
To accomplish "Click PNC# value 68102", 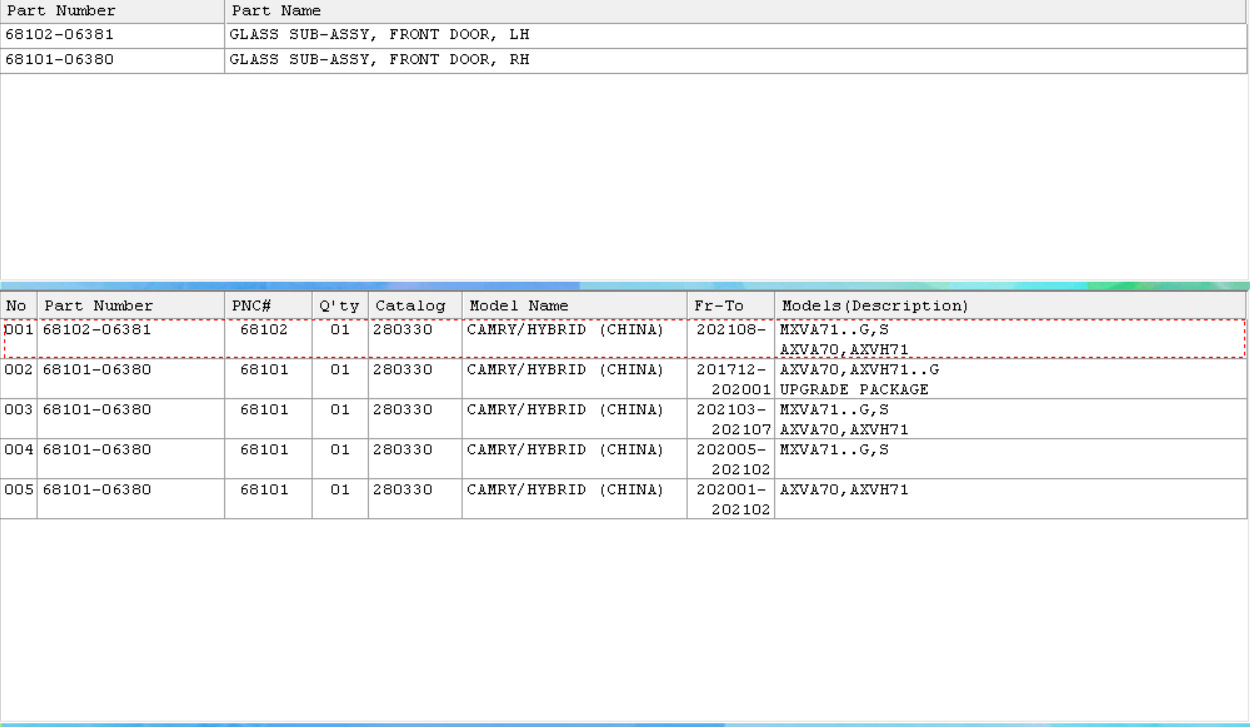I will pyautogui.click(x=264, y=329).
